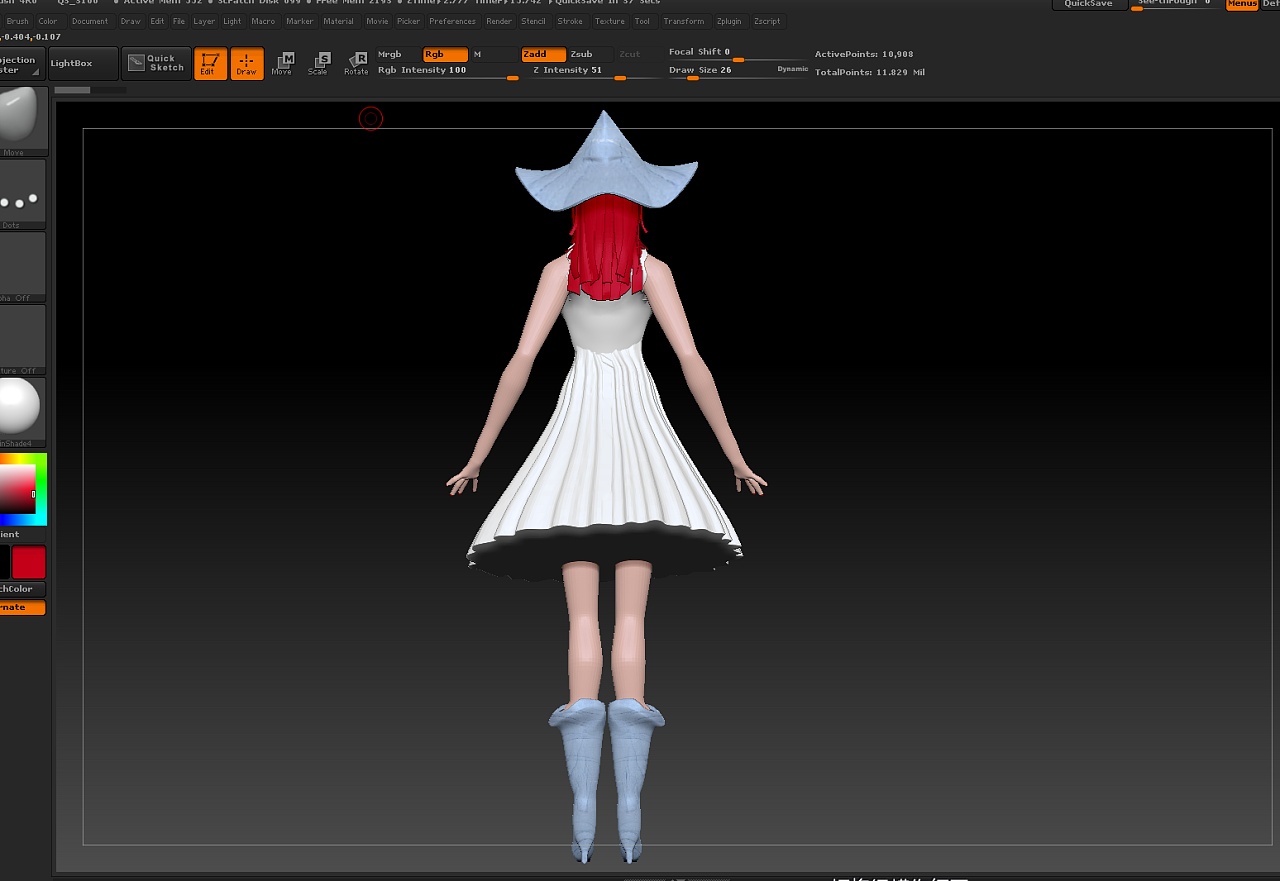Open the Document menu
Screen dimensions: 1280x881
(x=90, y=21)
